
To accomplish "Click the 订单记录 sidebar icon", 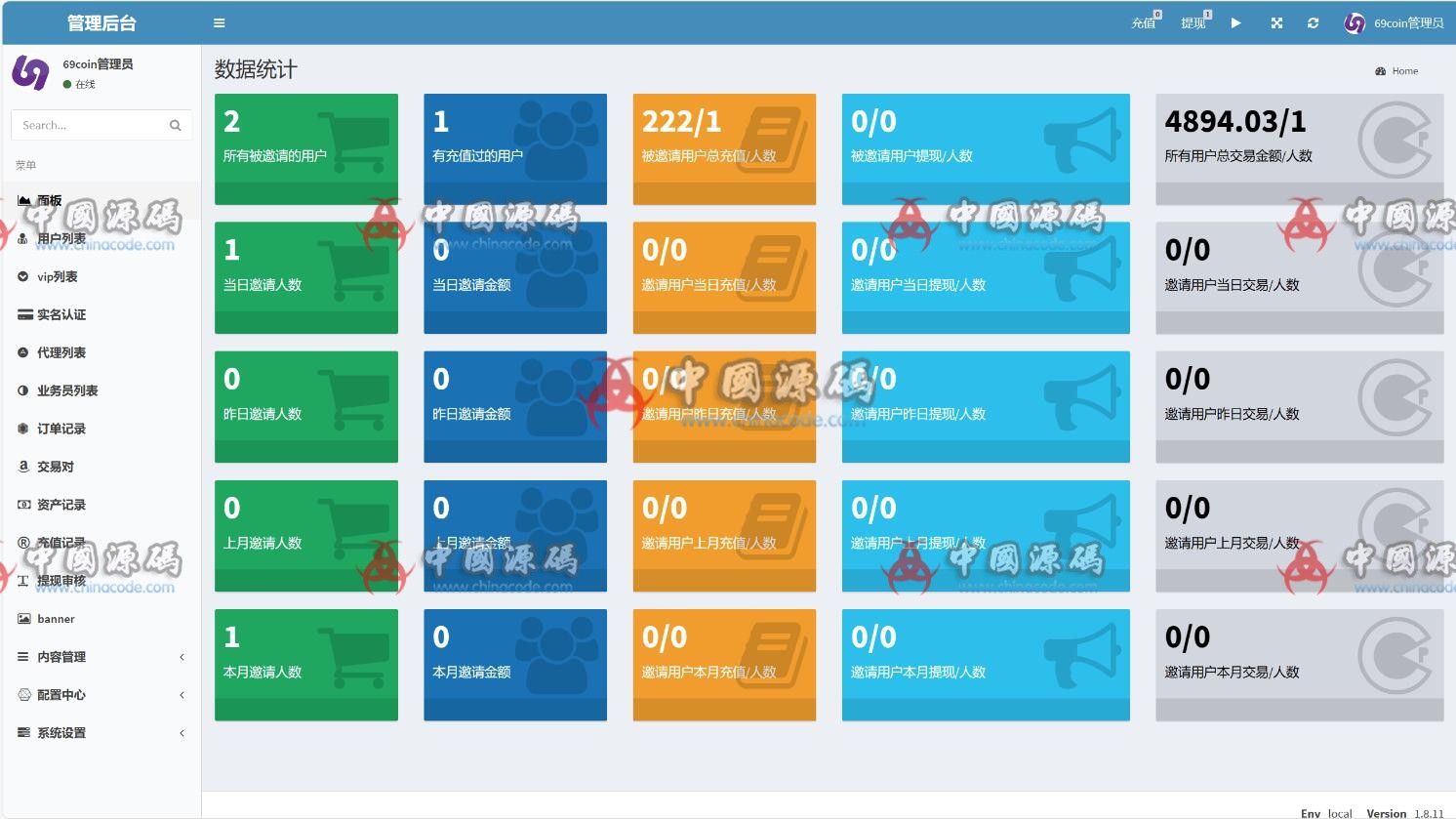I will [x=23, y=429].
